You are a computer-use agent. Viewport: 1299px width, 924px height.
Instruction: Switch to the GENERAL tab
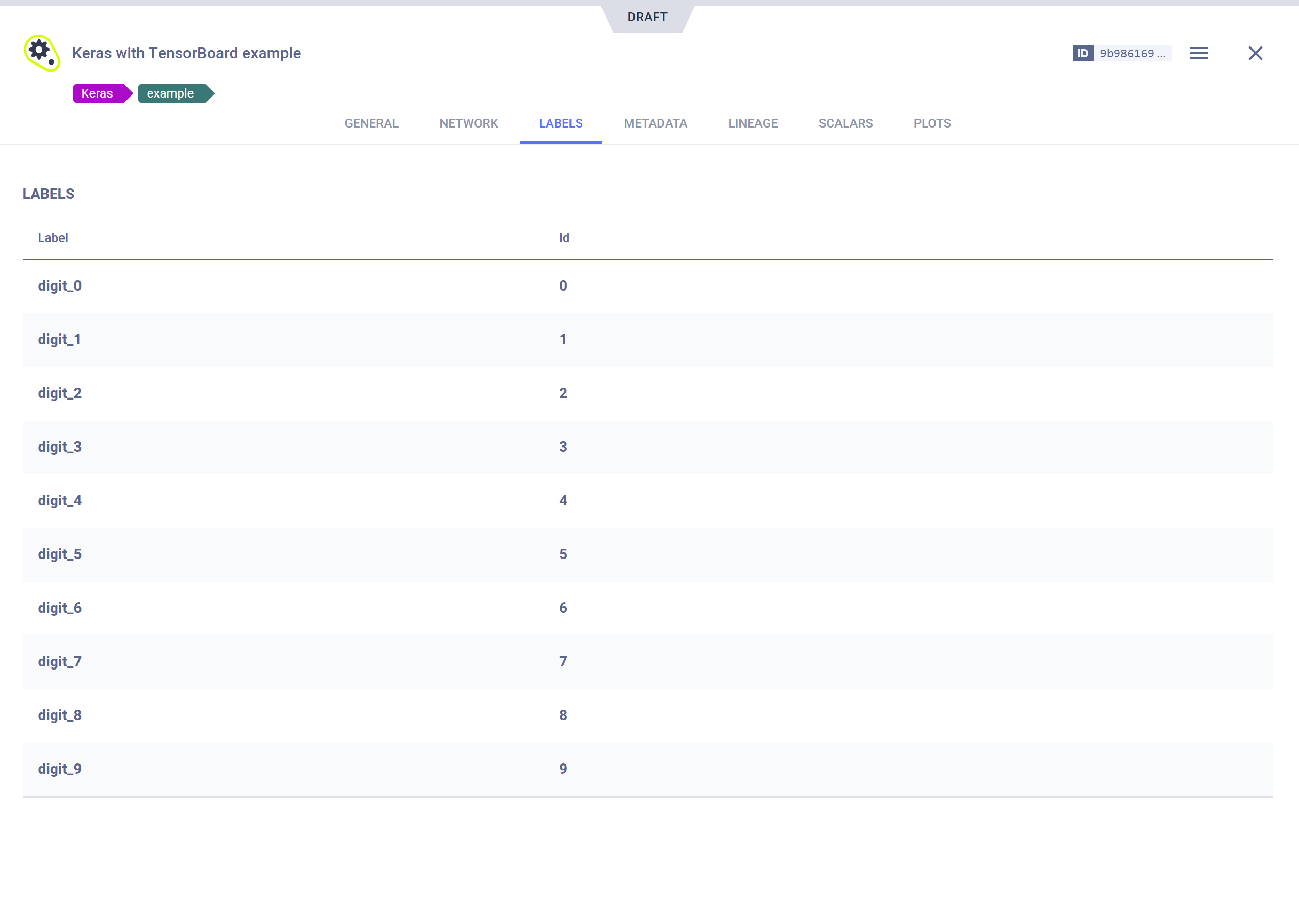pos(372,123)
